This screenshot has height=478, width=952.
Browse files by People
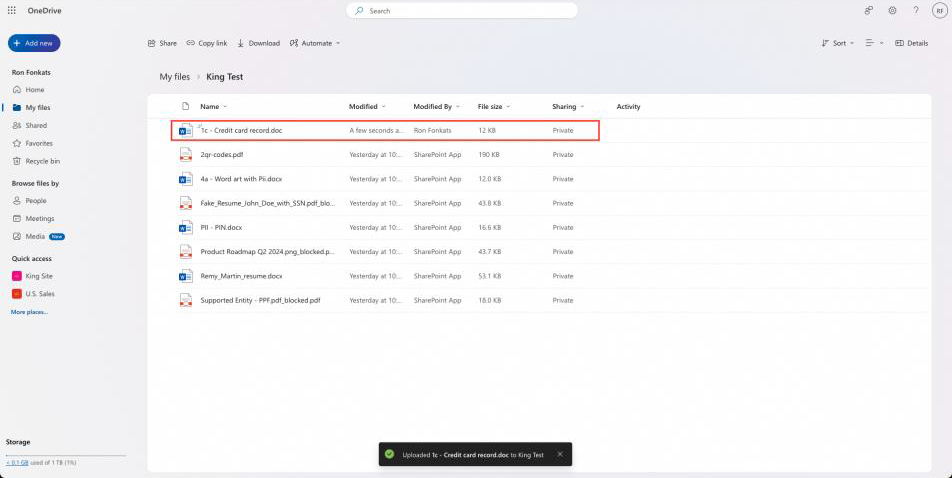click(x=29, y=200)
